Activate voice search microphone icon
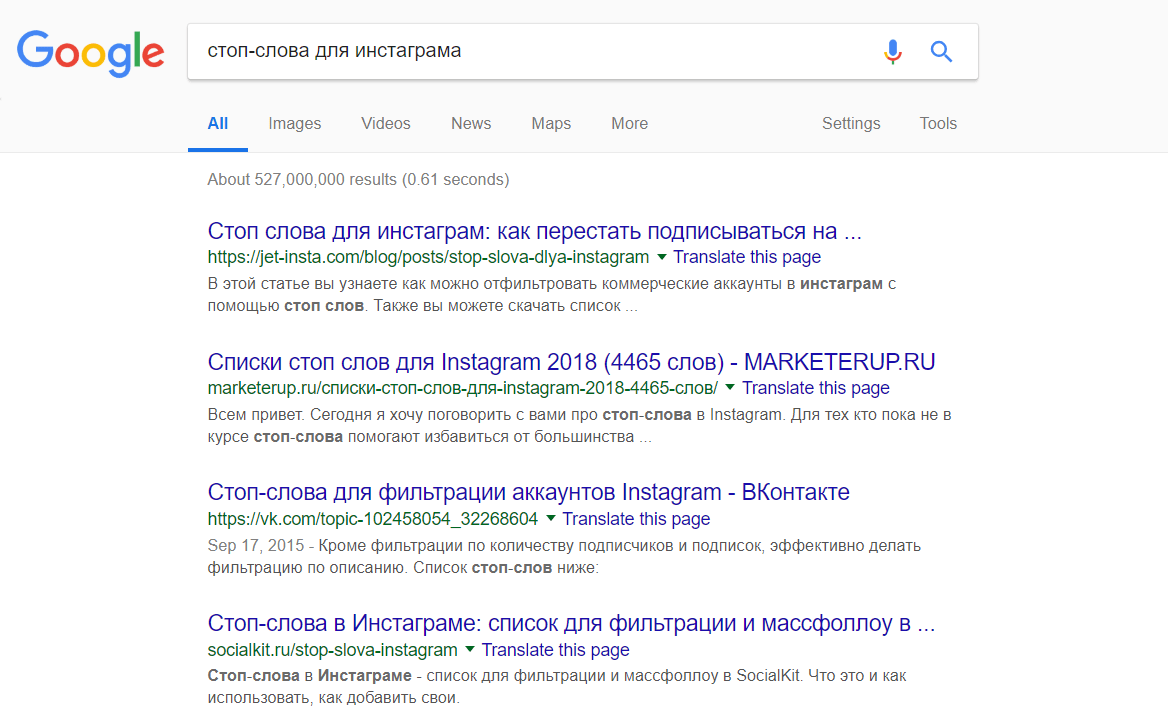 coord(892,51)
